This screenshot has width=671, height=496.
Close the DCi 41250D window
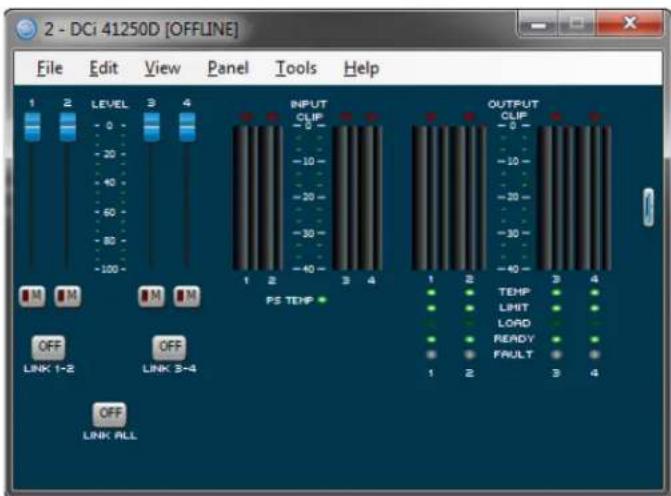pyautogui.click(x=630, y=24)
